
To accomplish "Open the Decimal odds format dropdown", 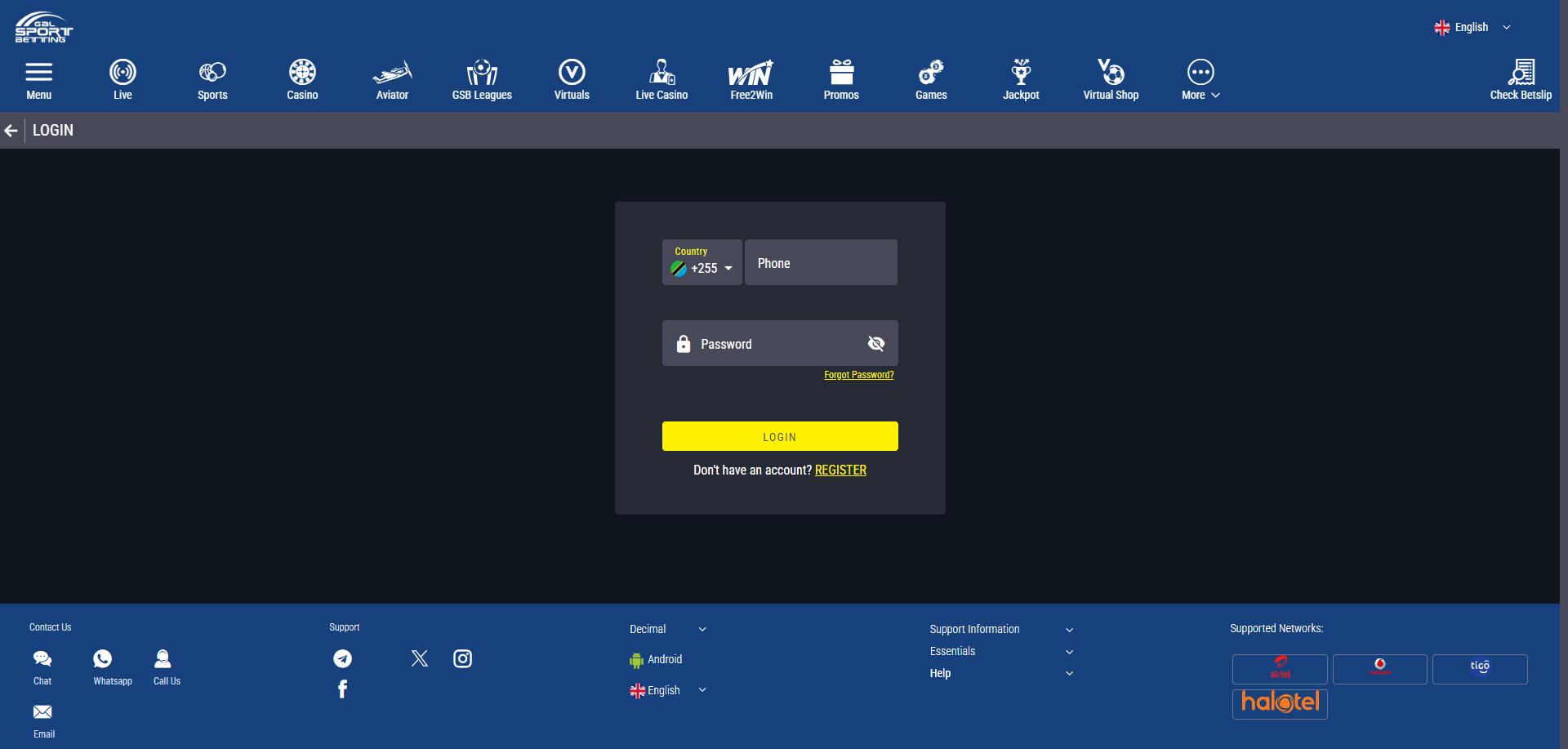I will [666, 629].
